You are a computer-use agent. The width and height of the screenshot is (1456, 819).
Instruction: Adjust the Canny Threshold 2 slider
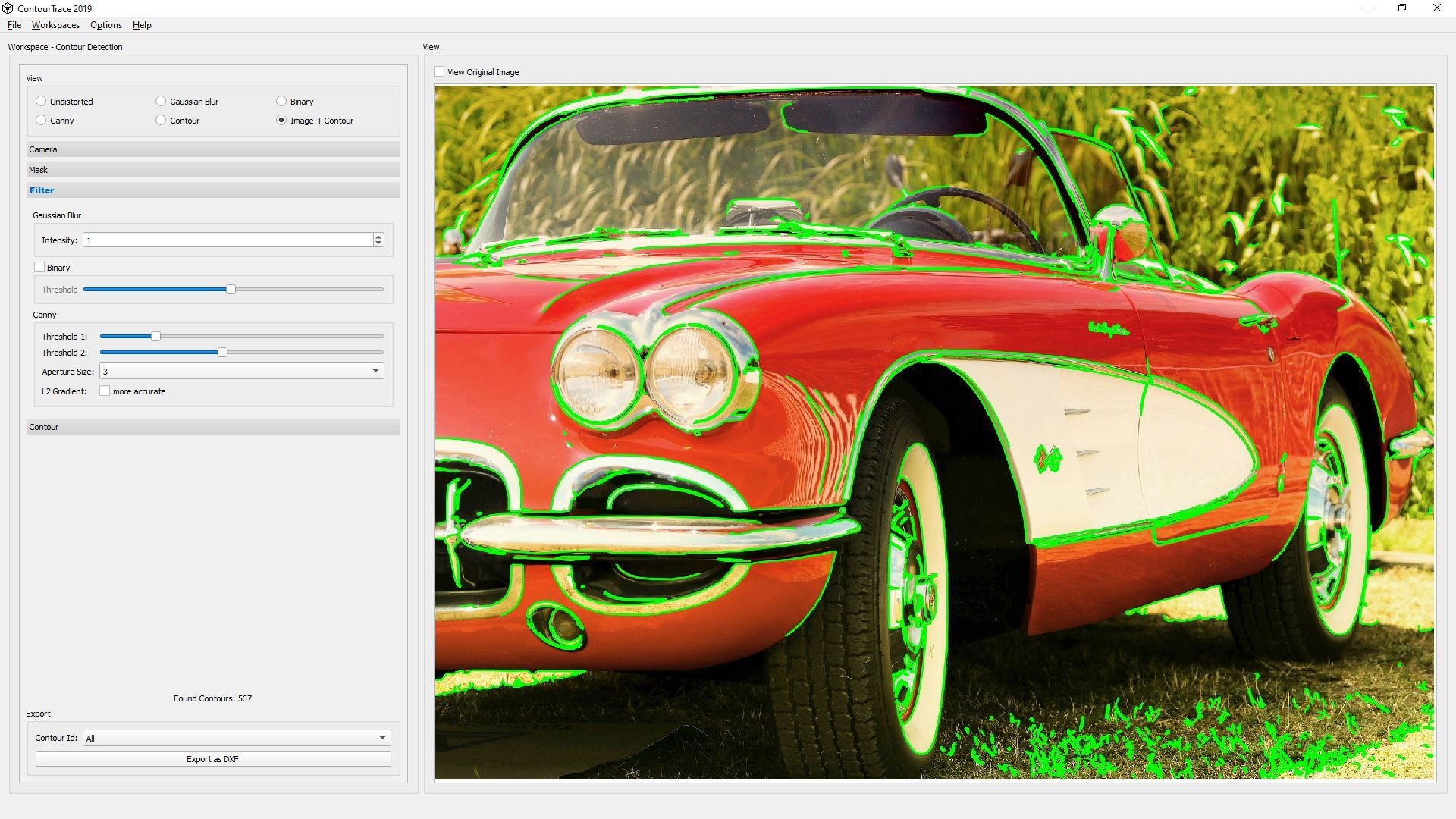tap(222, 352)
